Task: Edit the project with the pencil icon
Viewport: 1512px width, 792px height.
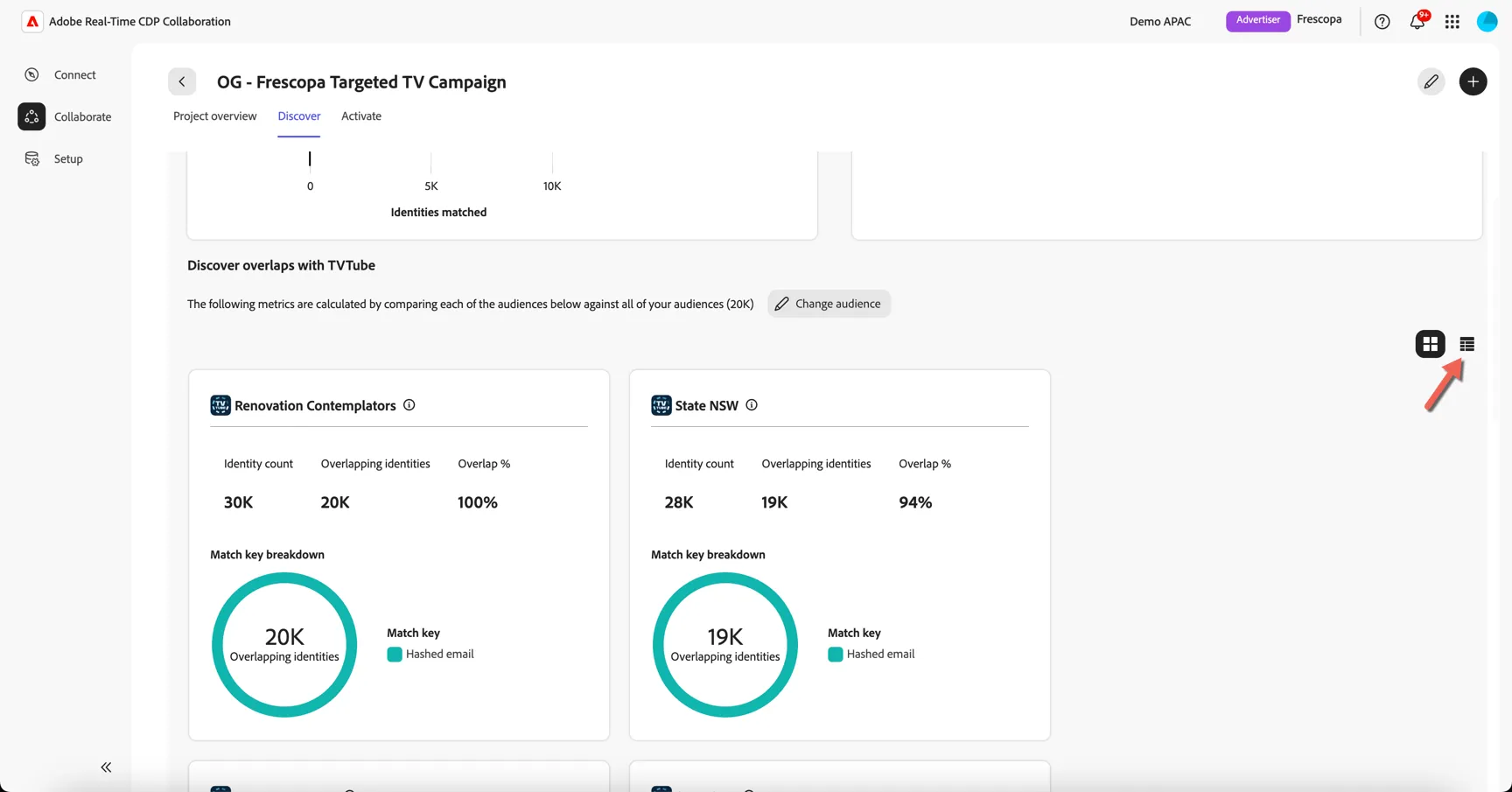Action: coord(1431,81)
